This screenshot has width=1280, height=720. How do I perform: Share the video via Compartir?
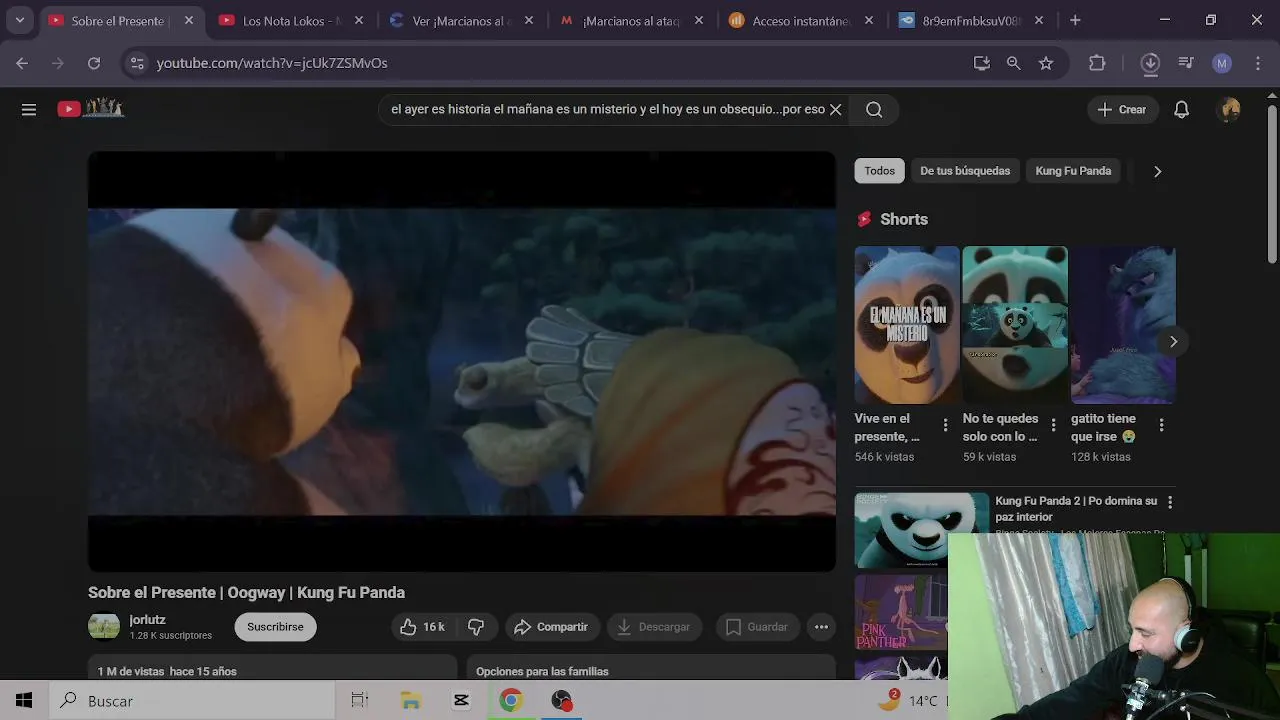point(551,627)
